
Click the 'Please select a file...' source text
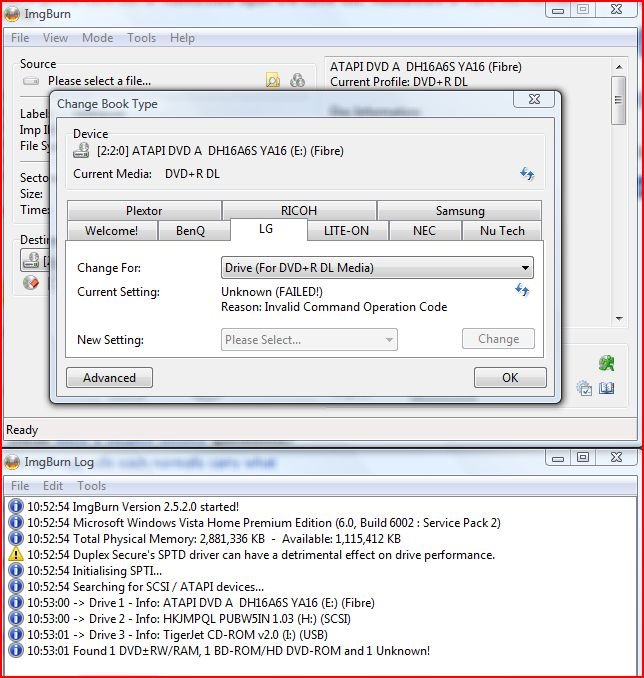coord(99,81)
